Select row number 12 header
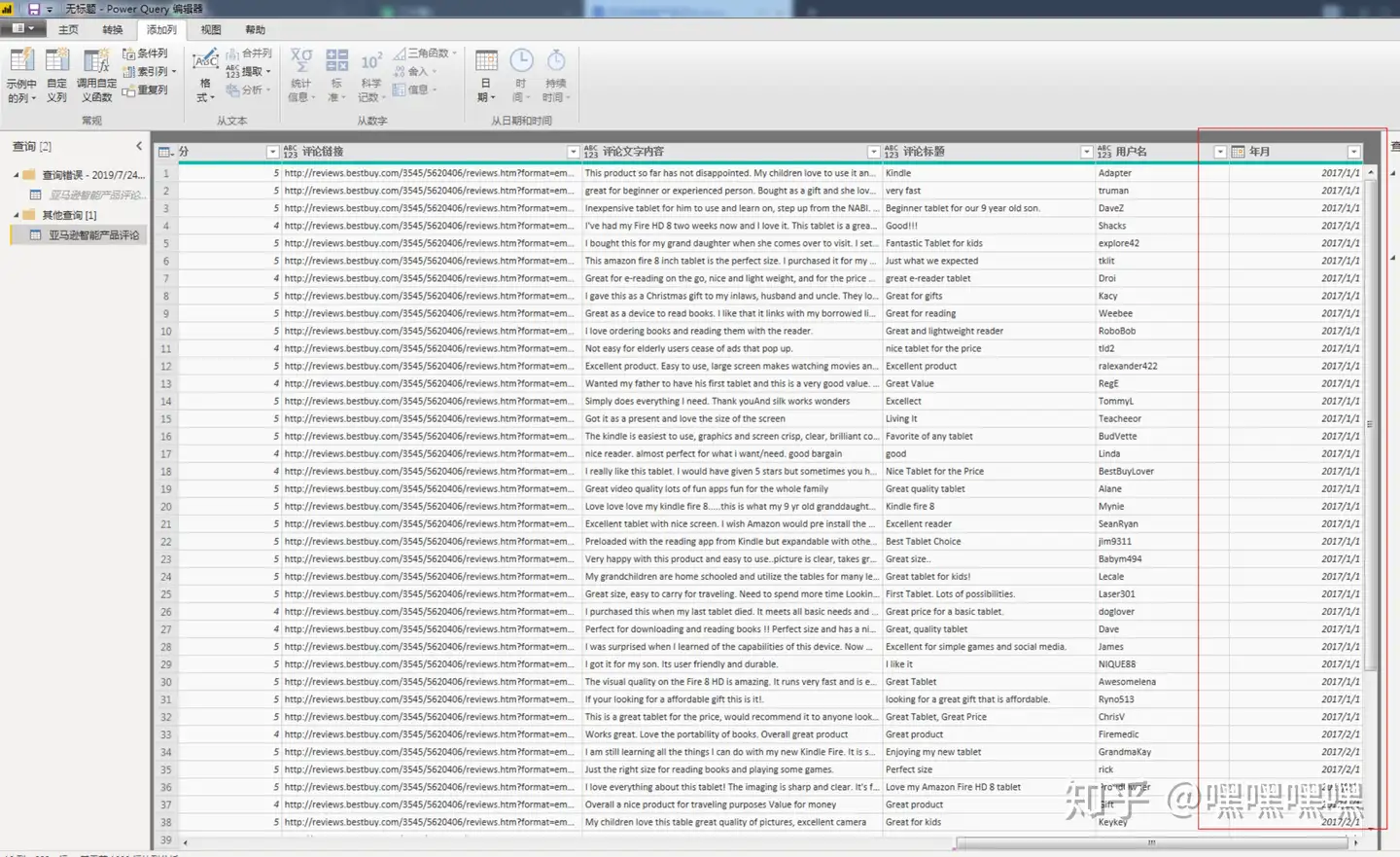The height and width of the screenshot is (857, 1400). coord(166,366)
